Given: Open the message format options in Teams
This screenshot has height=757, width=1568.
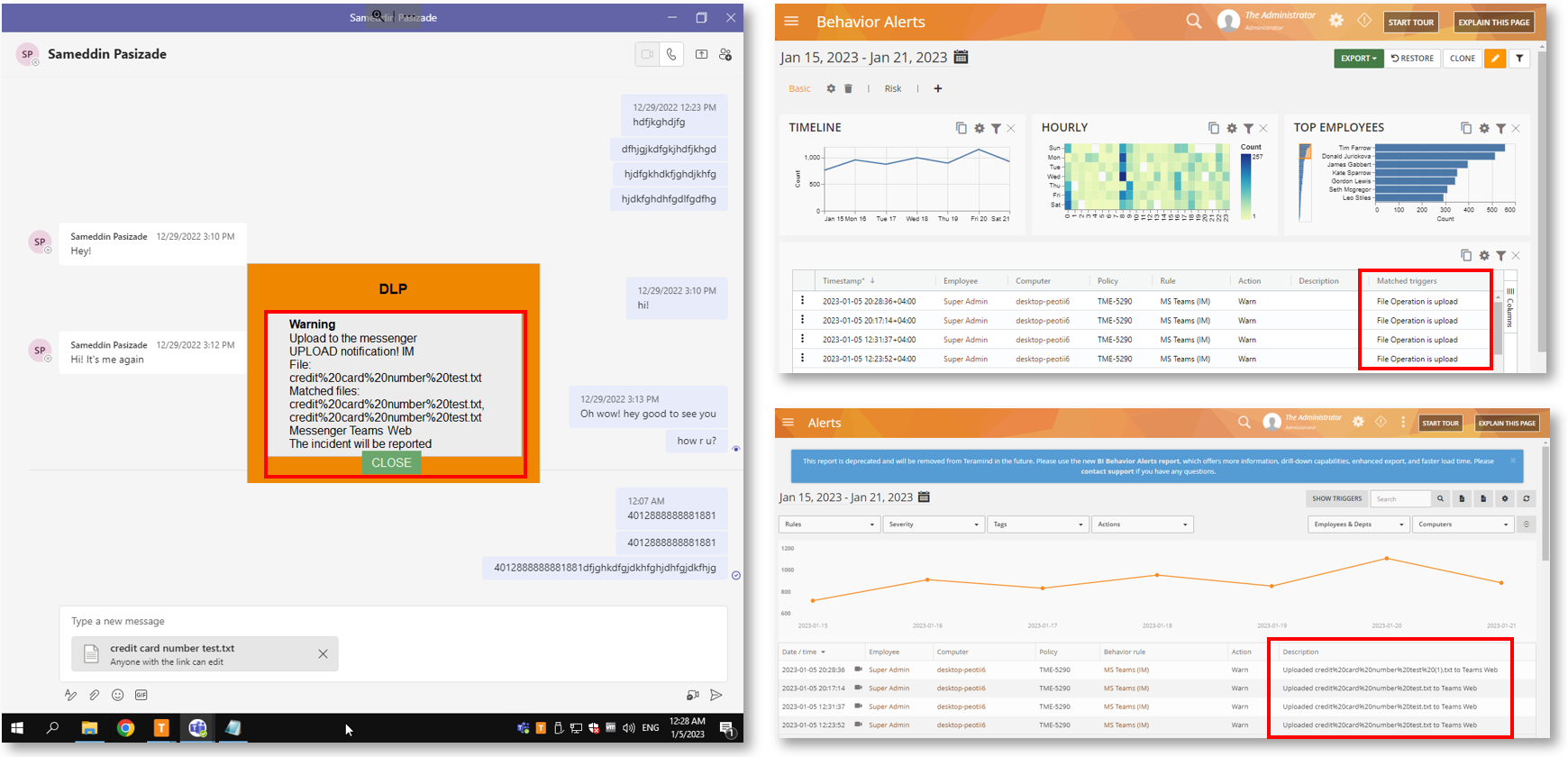Looking at the screenshot, I should (x=70, y=695).
